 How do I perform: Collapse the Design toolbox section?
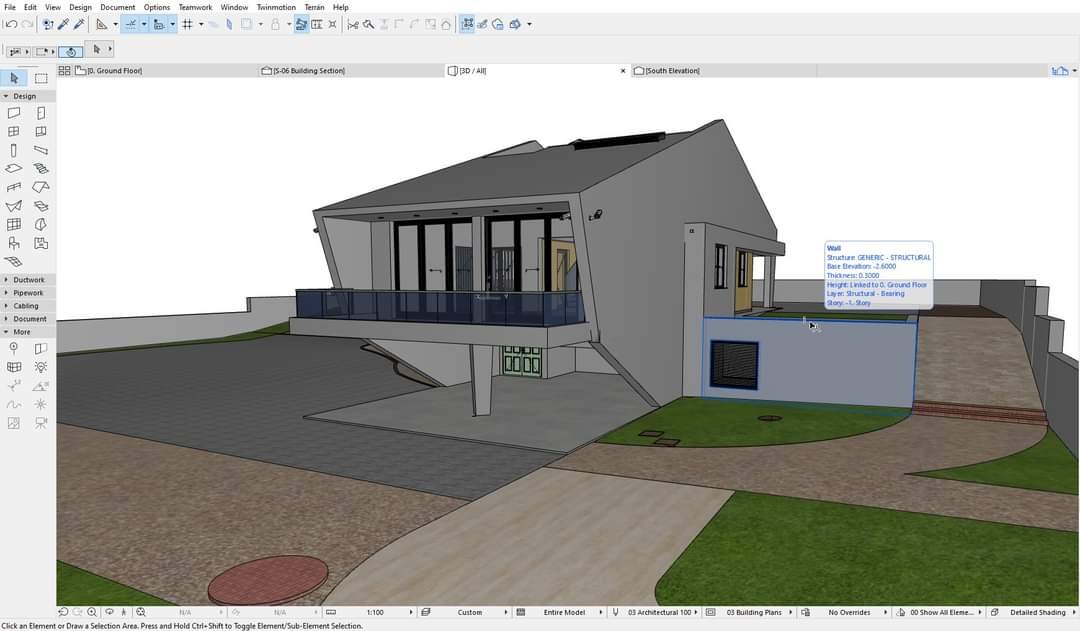coord(24,96)
